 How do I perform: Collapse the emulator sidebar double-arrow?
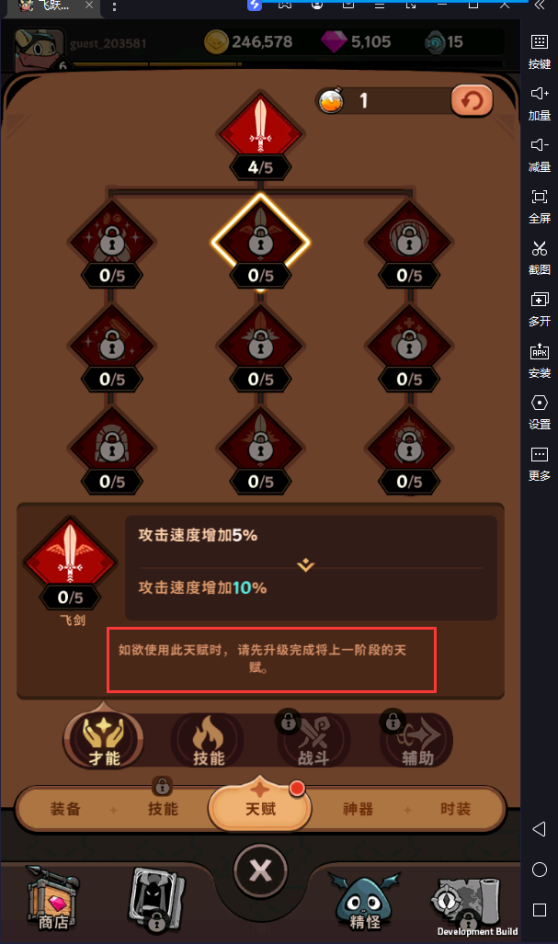[539, 5]
